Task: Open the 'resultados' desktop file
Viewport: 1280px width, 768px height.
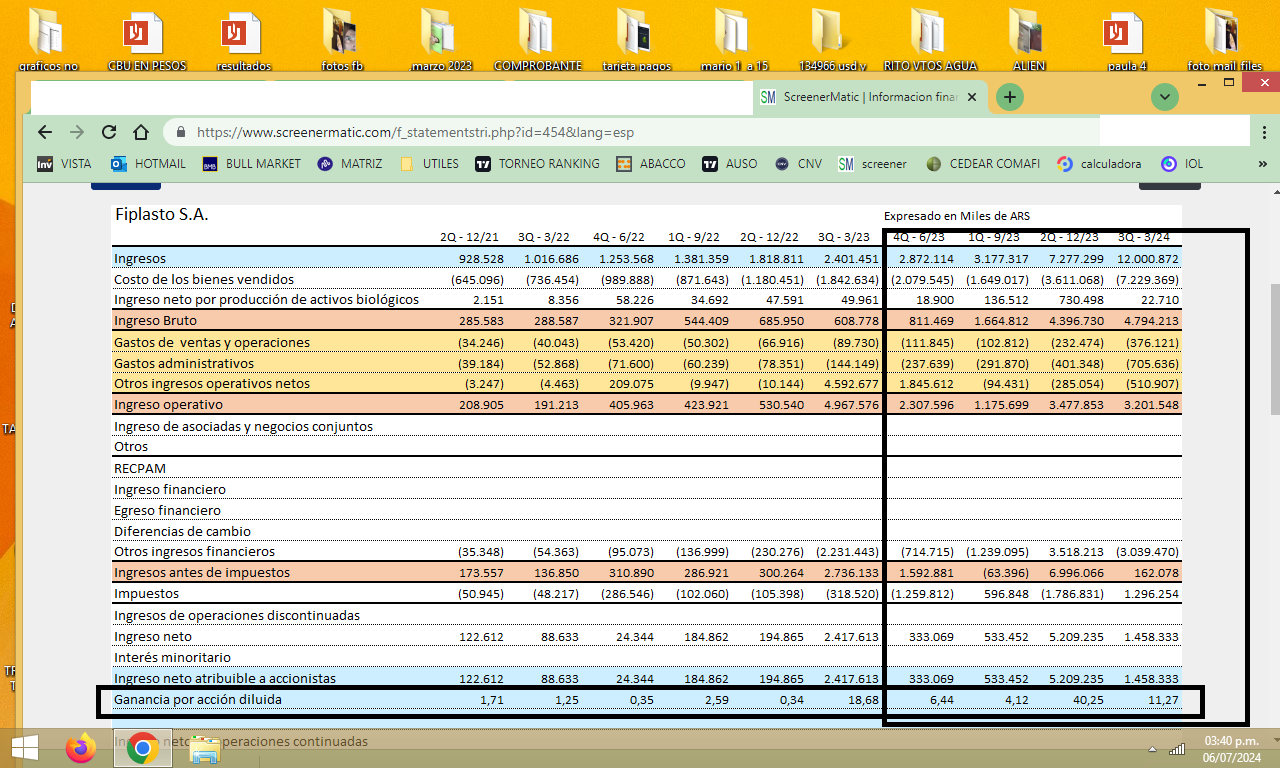Action: coord(244,38)
